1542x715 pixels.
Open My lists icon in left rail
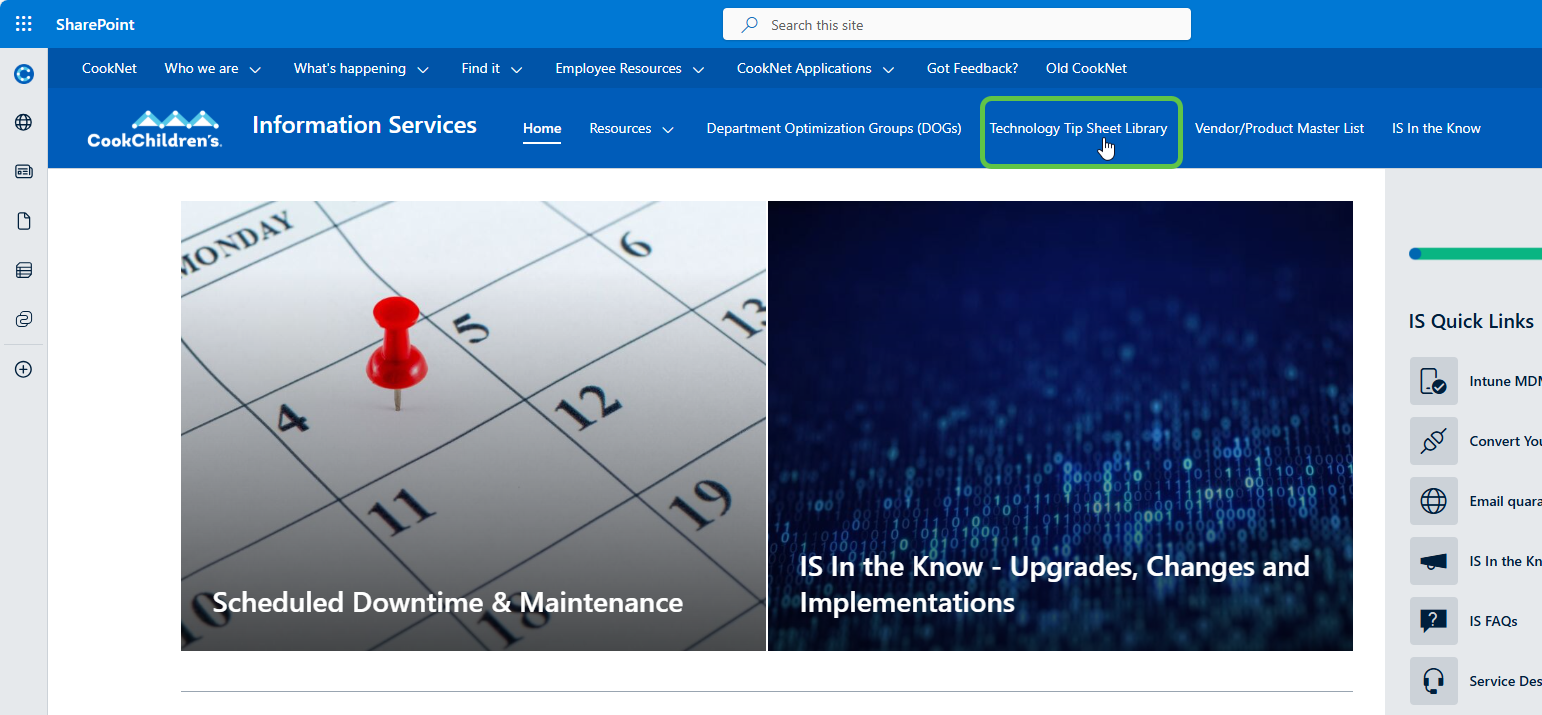coord(24,270)
